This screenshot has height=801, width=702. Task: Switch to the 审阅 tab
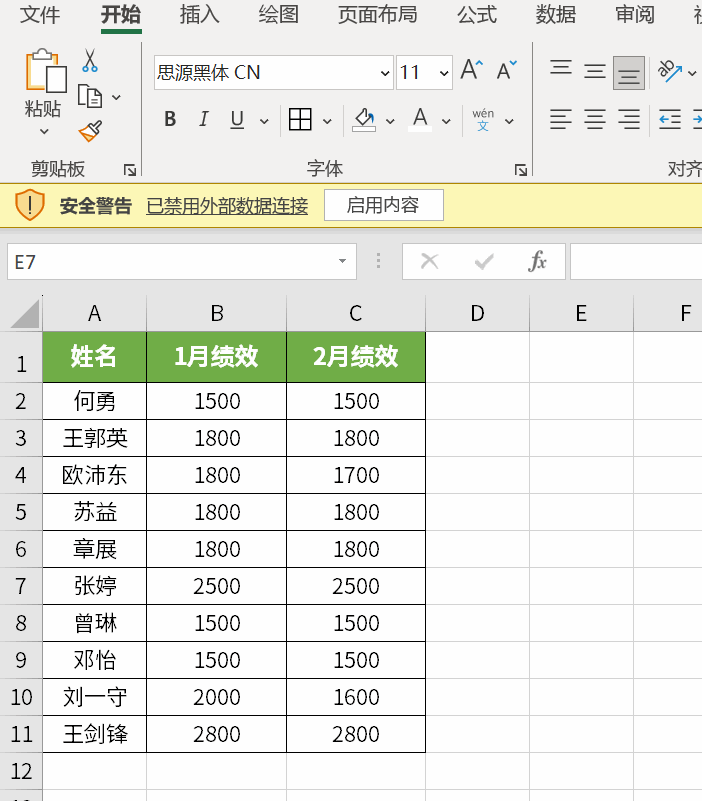[635, 14]
